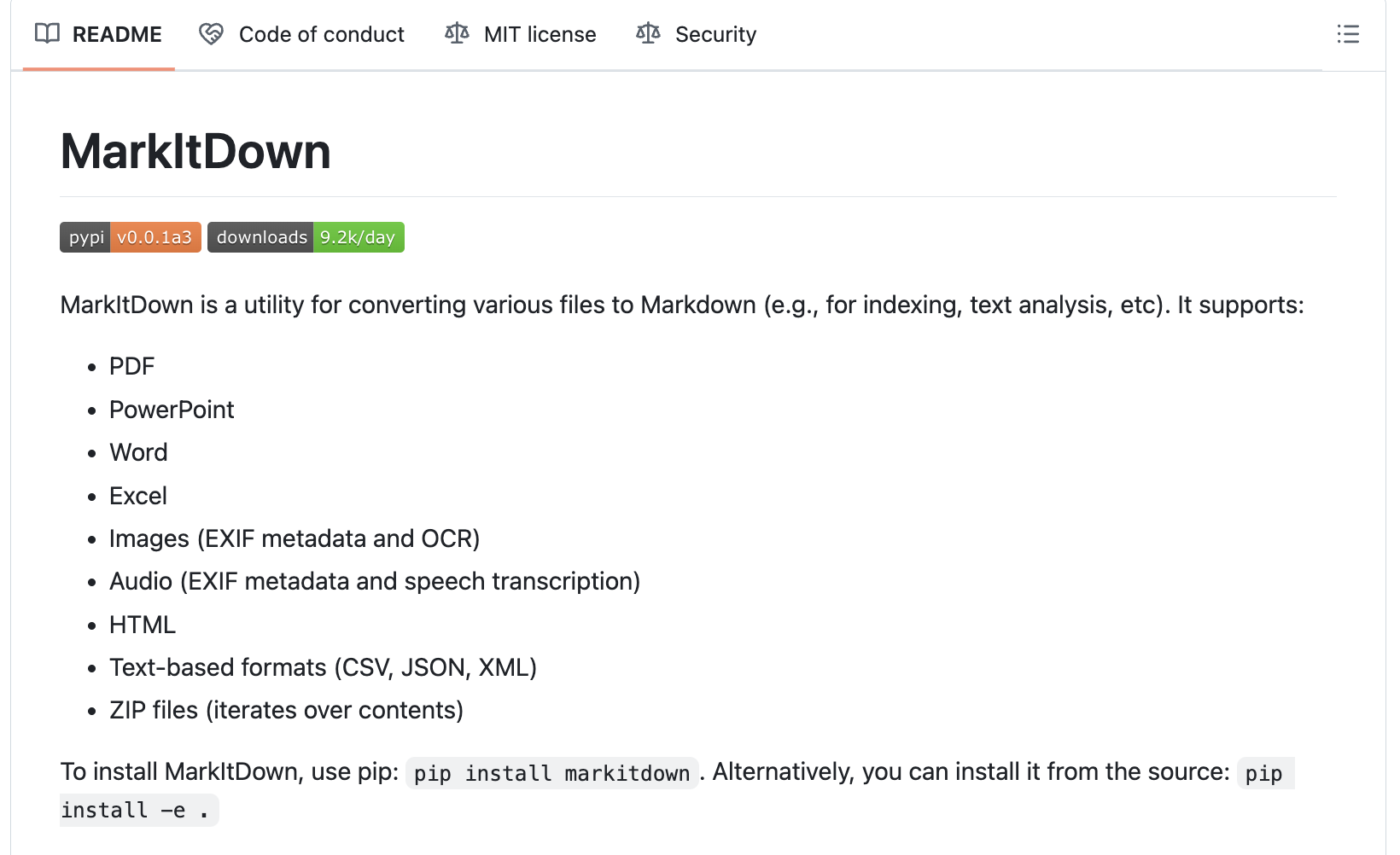
Task: Click the Images (EXIF metadata and OCR) item
Action: coord(295,538)
